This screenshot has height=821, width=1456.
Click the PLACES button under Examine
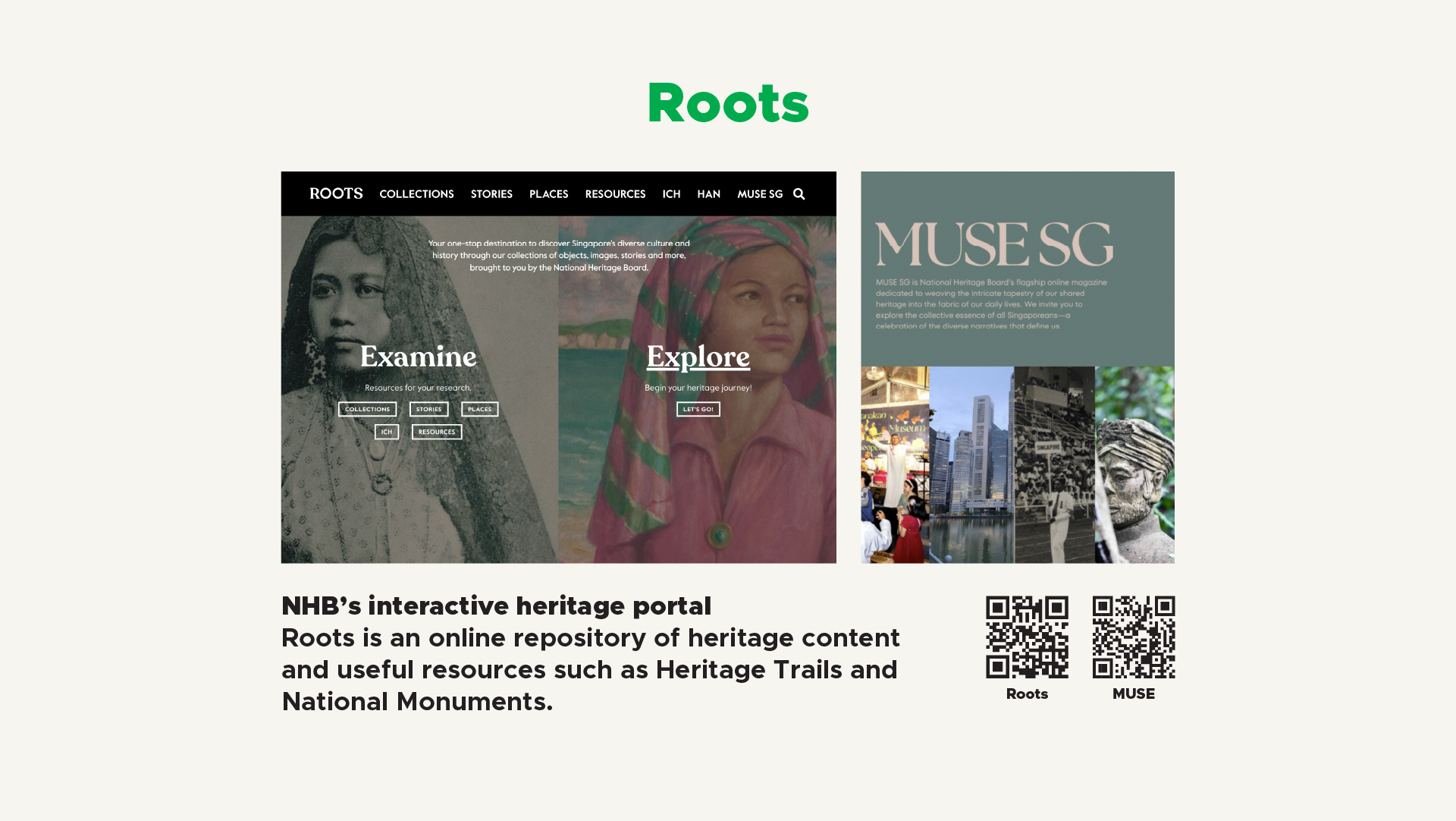point(479,409)
